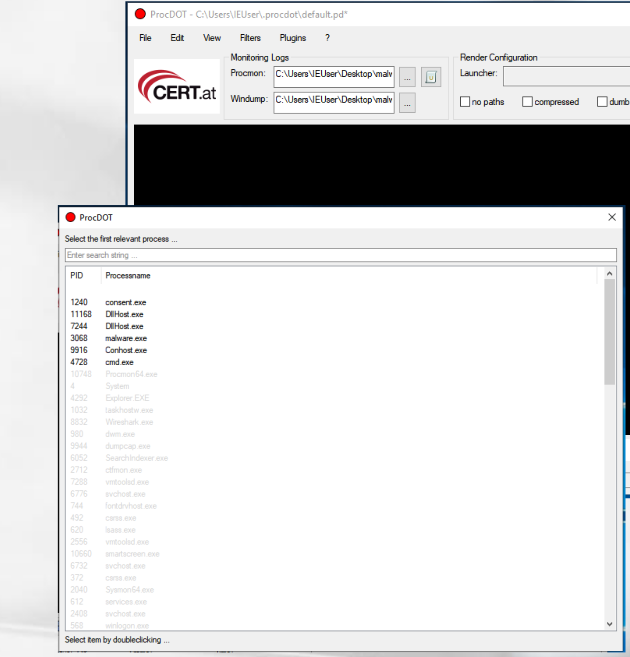Select cmd.exe PID 4728
630x657 pixels.
coord(335,362)
